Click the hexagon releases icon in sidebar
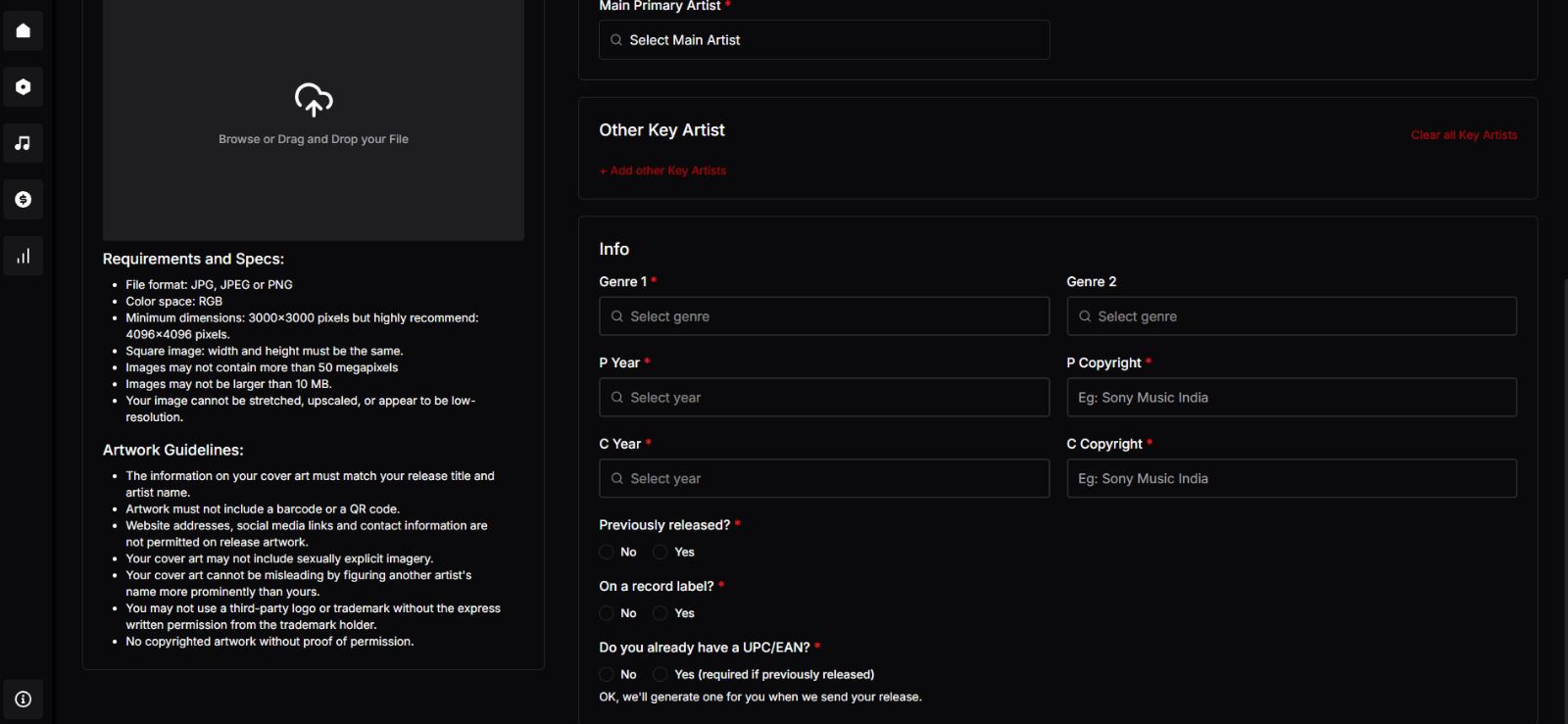 (24, 87)
